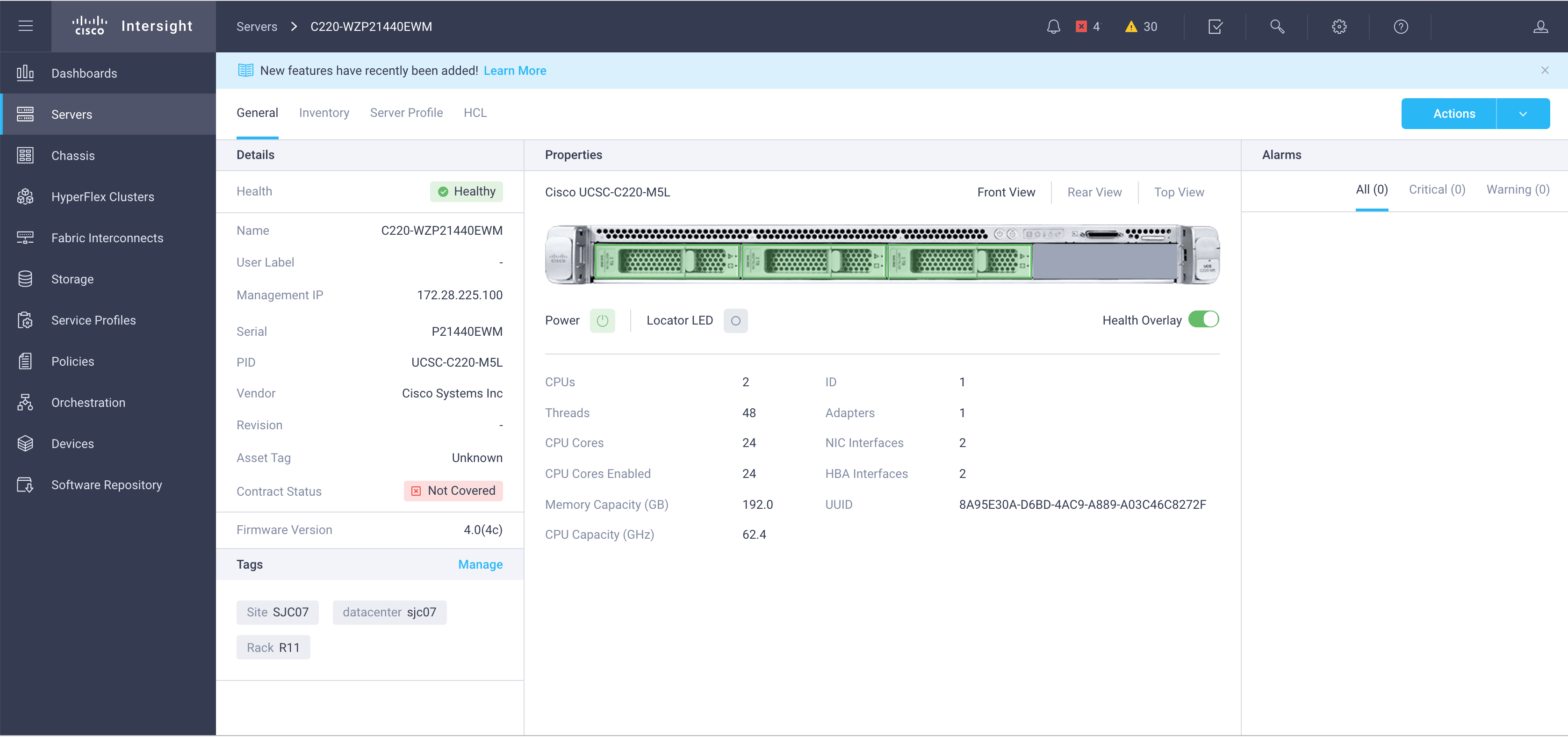Click the Learn More link
This screenshot has width=1568, height=737.
[x=514, y=71]
